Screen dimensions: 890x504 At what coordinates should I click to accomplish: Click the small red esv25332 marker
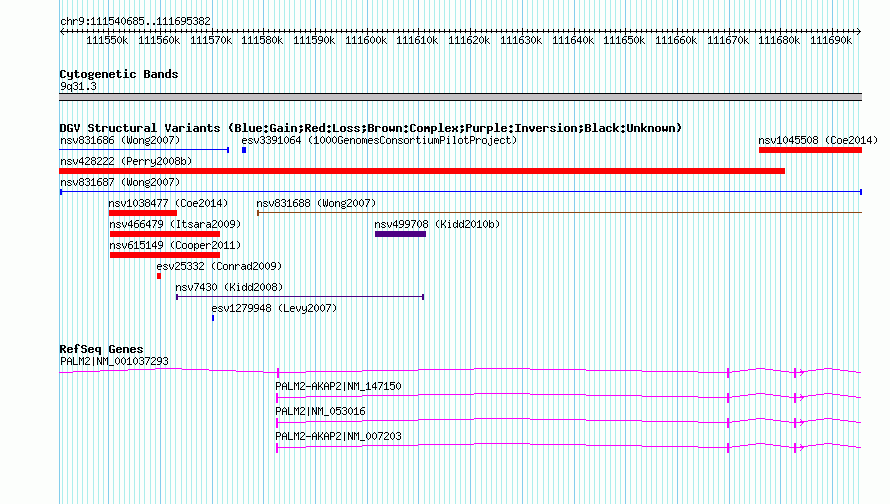159,276
